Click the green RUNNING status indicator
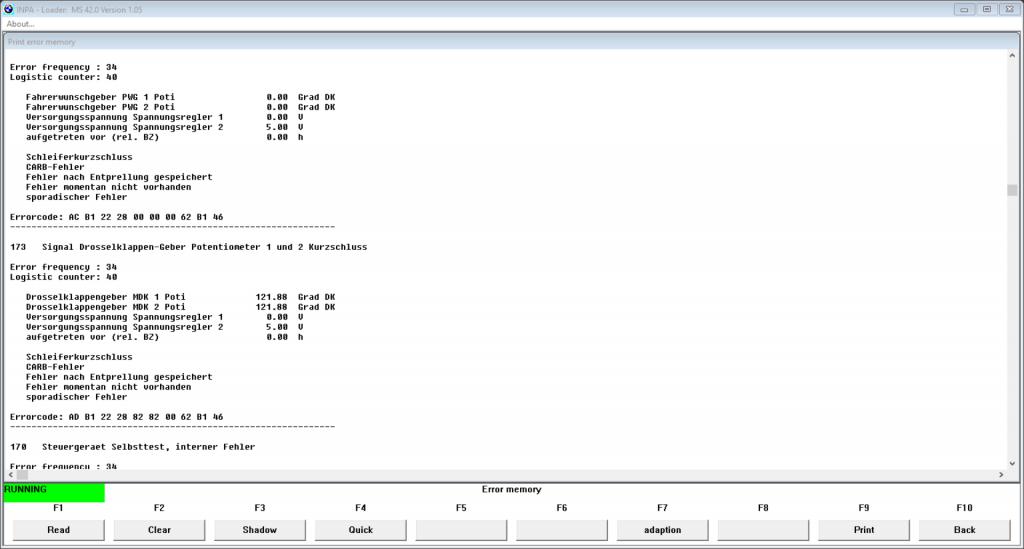 click(x=54, y=493)
